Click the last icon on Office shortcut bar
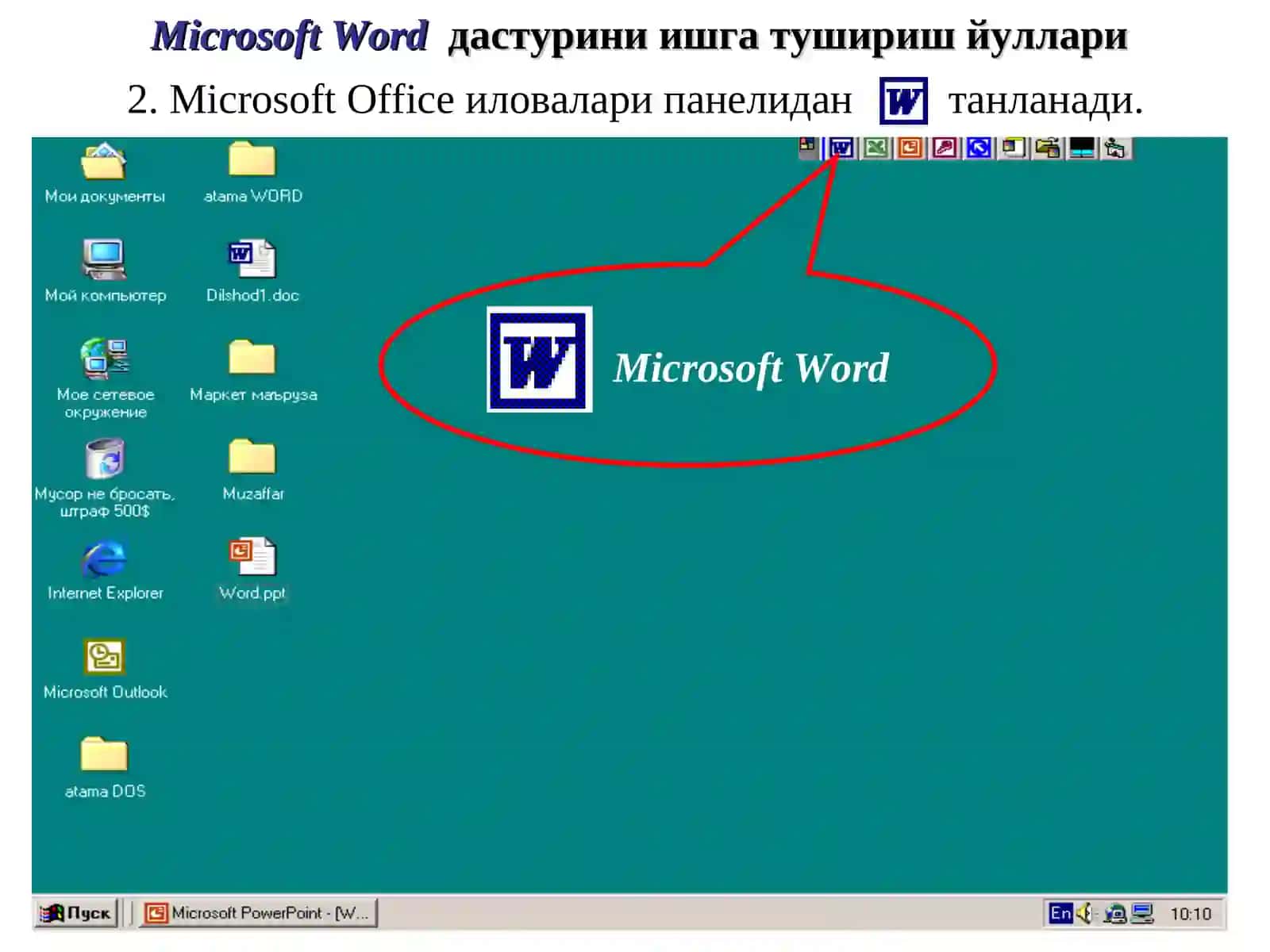 (x=1115, y=148)
